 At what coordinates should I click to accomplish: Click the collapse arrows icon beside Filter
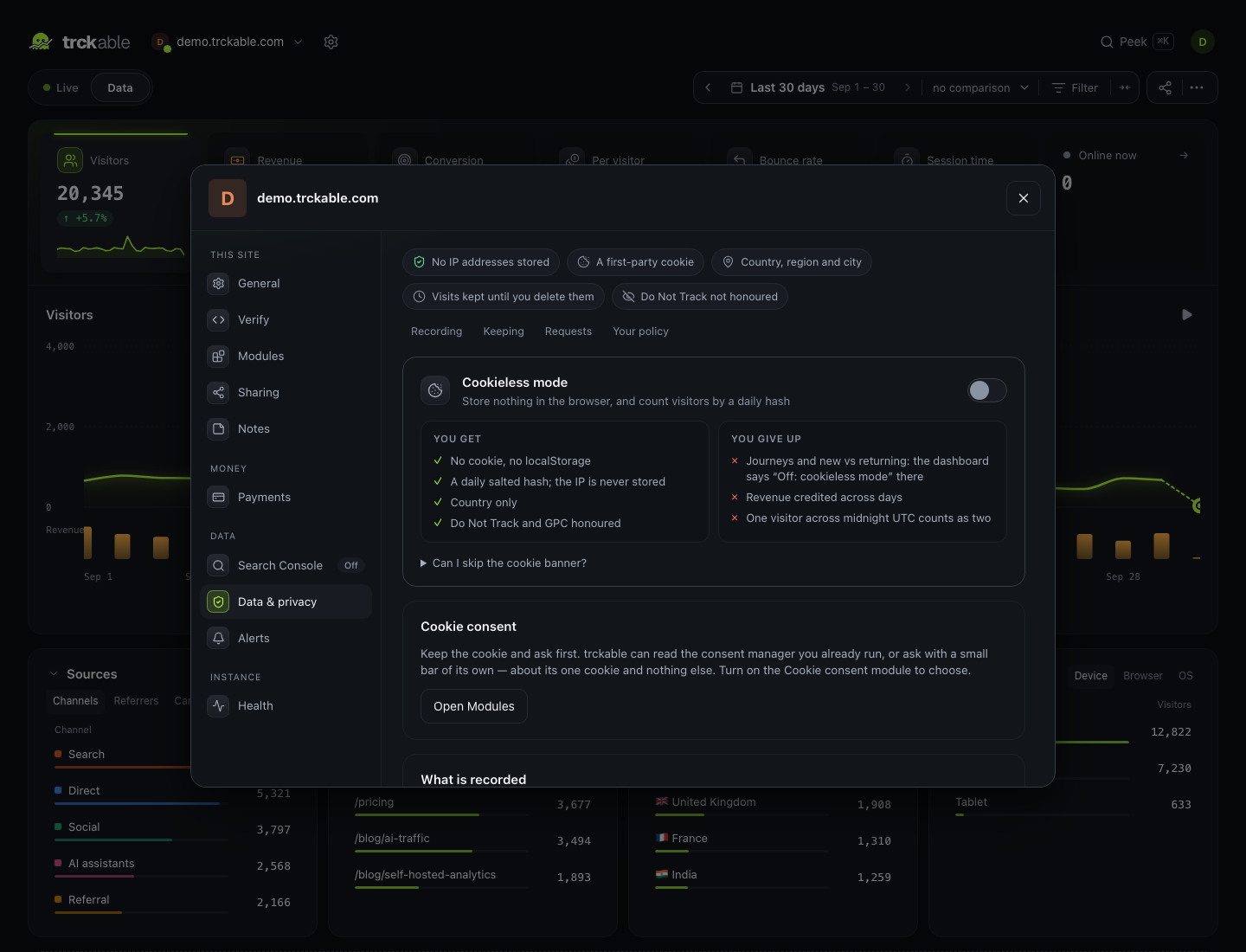pyautogui.click(x=1124, y=87)
